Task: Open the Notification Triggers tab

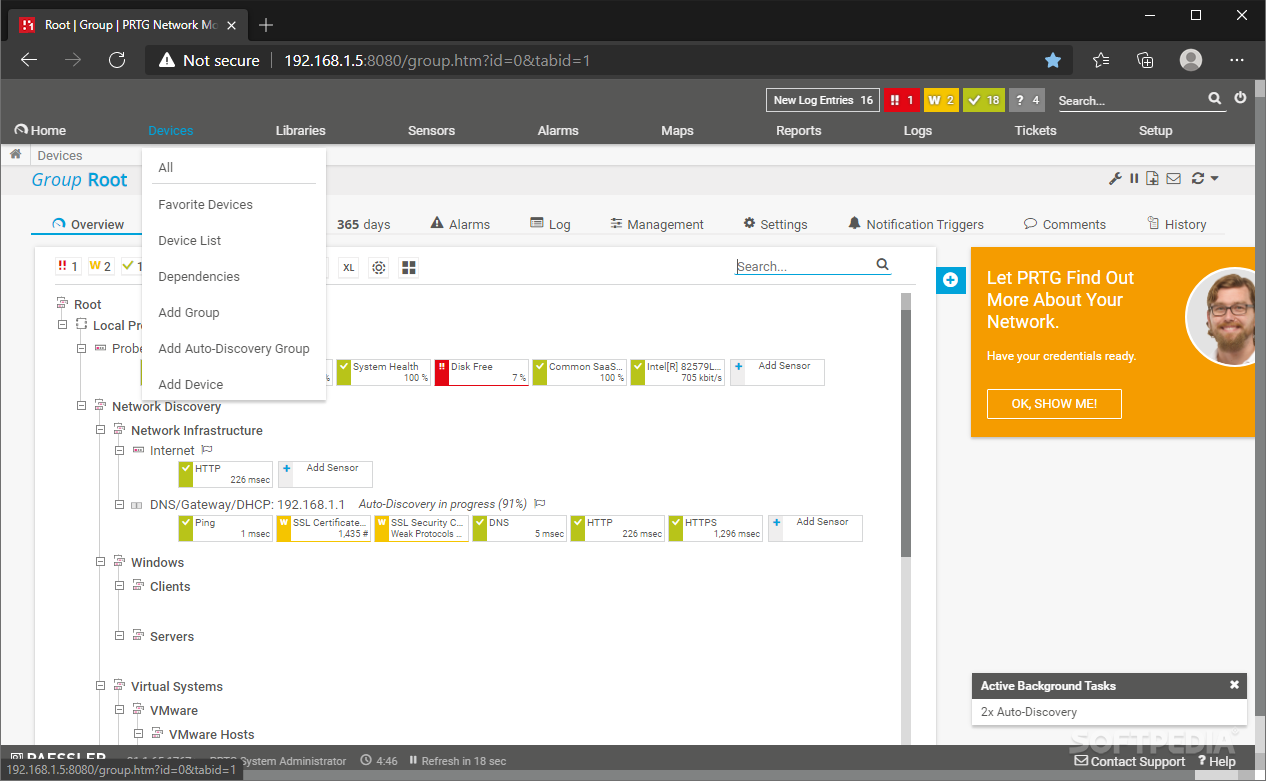Action: (916, 224)
